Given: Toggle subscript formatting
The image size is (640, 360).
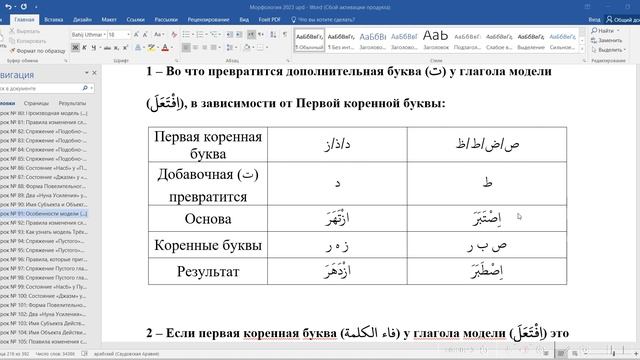Looking at the screenshot, I should click(117, 48).
